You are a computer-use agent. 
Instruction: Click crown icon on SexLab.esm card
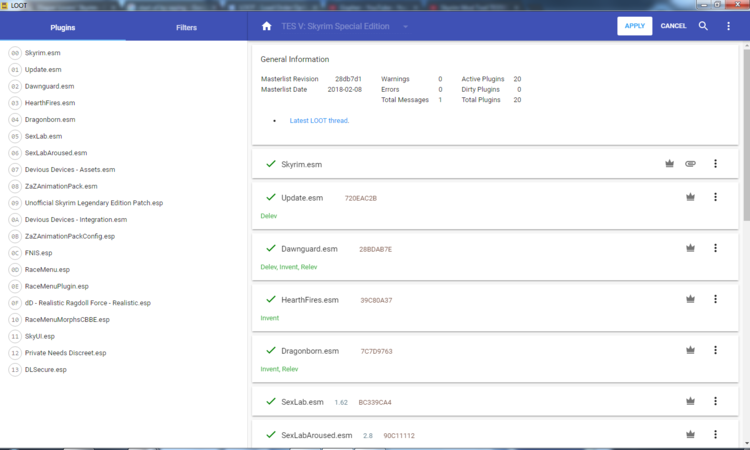(x=690, y=402)
